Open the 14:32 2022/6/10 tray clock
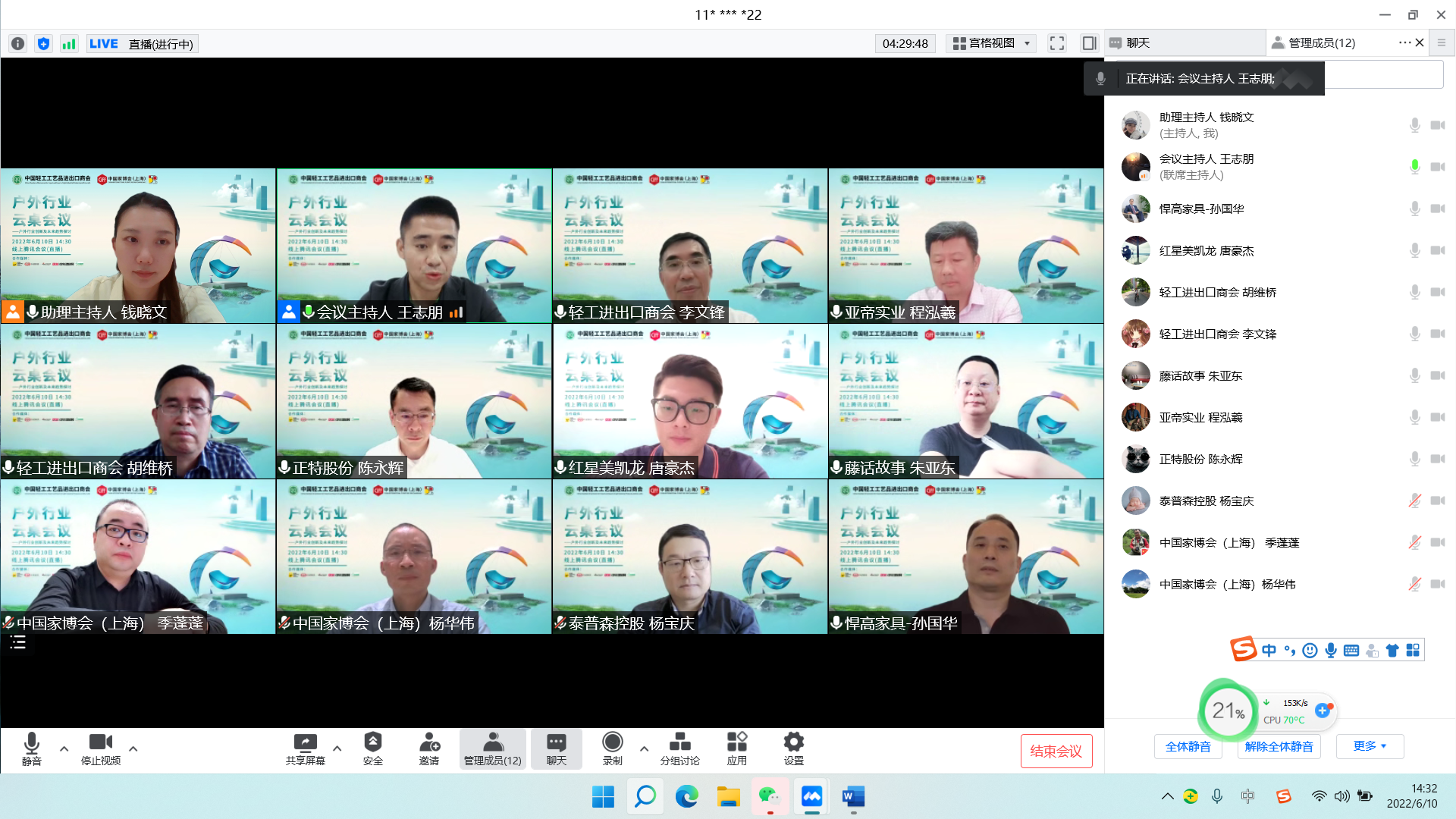The height and width of the screenshot is (819, 1456). pyautogui.click(x=1411, y=796)
